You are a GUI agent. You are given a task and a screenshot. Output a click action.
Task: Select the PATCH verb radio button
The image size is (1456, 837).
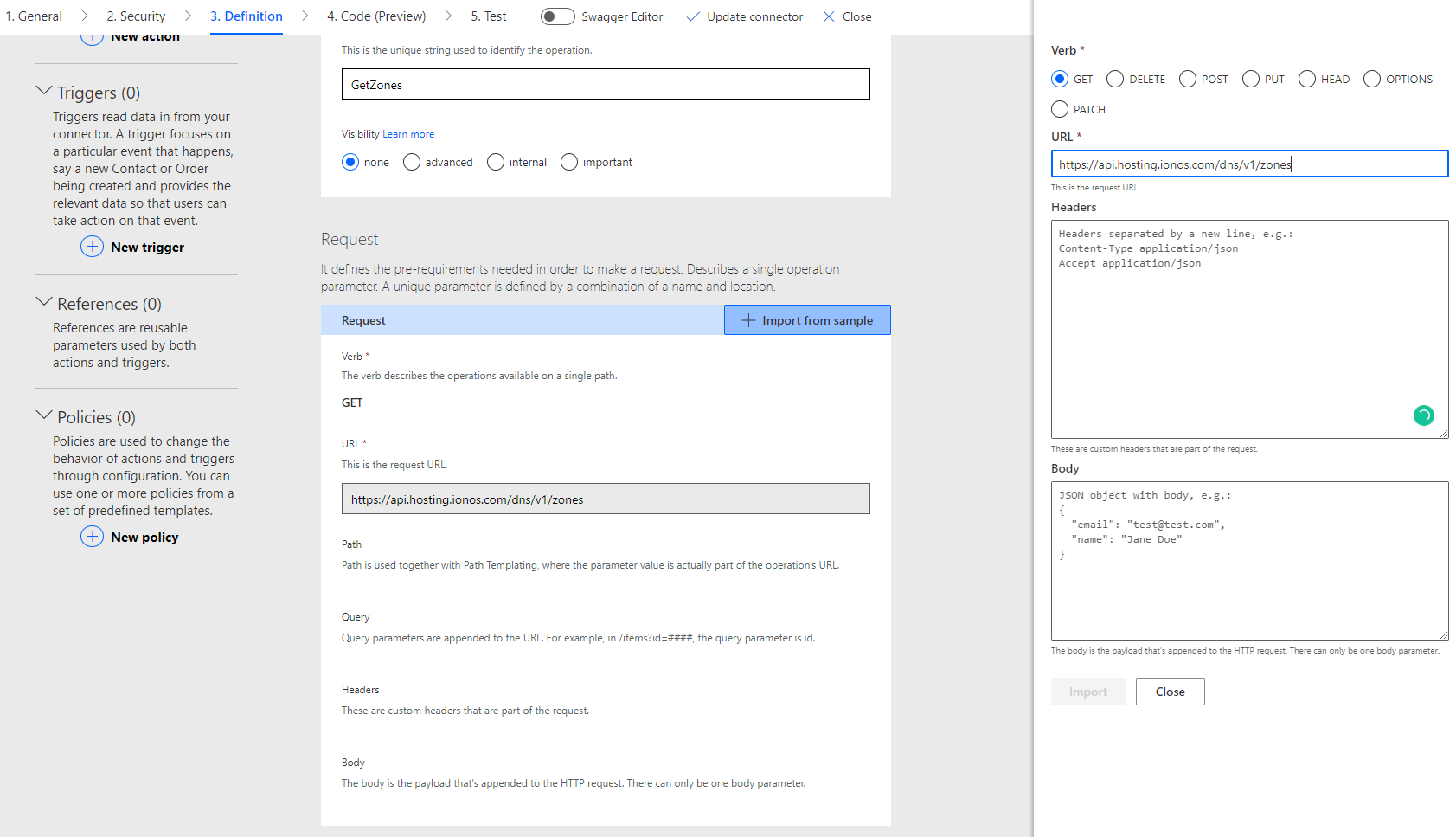(1059, 109)
